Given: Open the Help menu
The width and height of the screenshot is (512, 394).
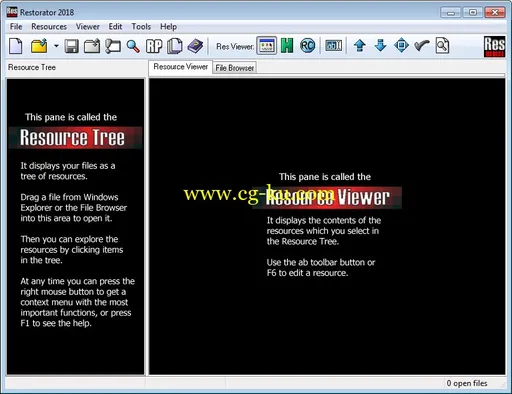Looking at the screenshot, I should point(168,27).
